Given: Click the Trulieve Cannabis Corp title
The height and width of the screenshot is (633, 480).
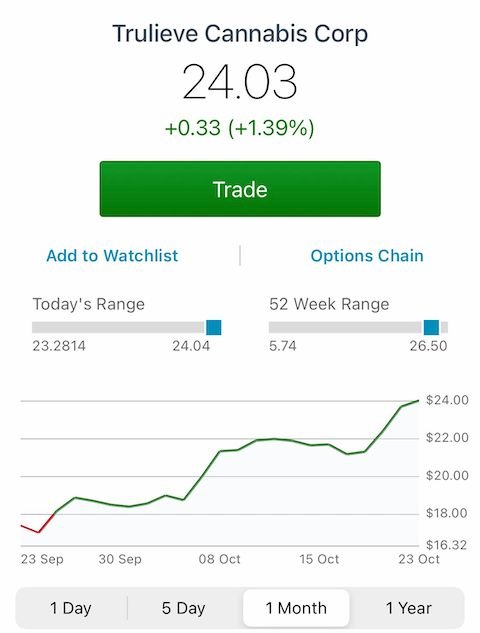Looking at the screenshot, I should coord(240,34).
